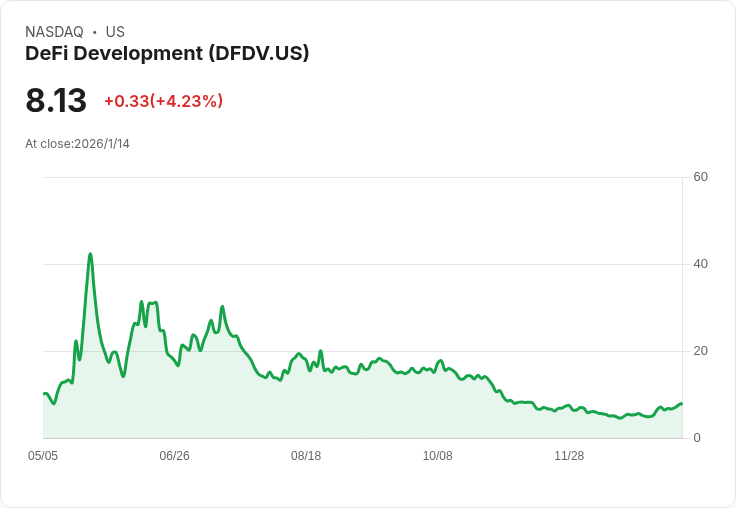The image size is (736, 508).
Task: Click the 06/26 date axis label
Action: (x=175, y=455)
